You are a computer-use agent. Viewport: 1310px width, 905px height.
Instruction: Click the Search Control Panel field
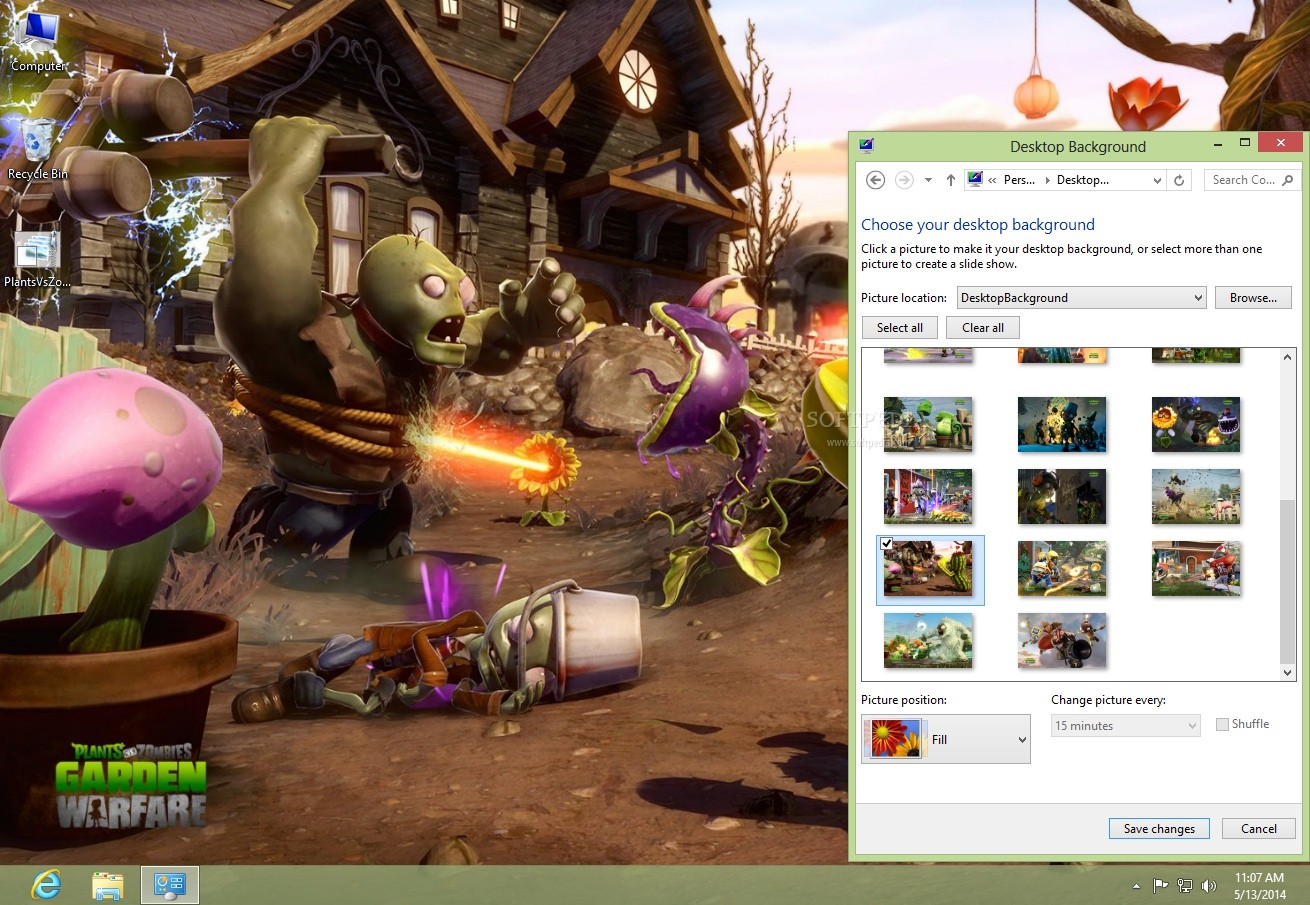pos(1251,180)
